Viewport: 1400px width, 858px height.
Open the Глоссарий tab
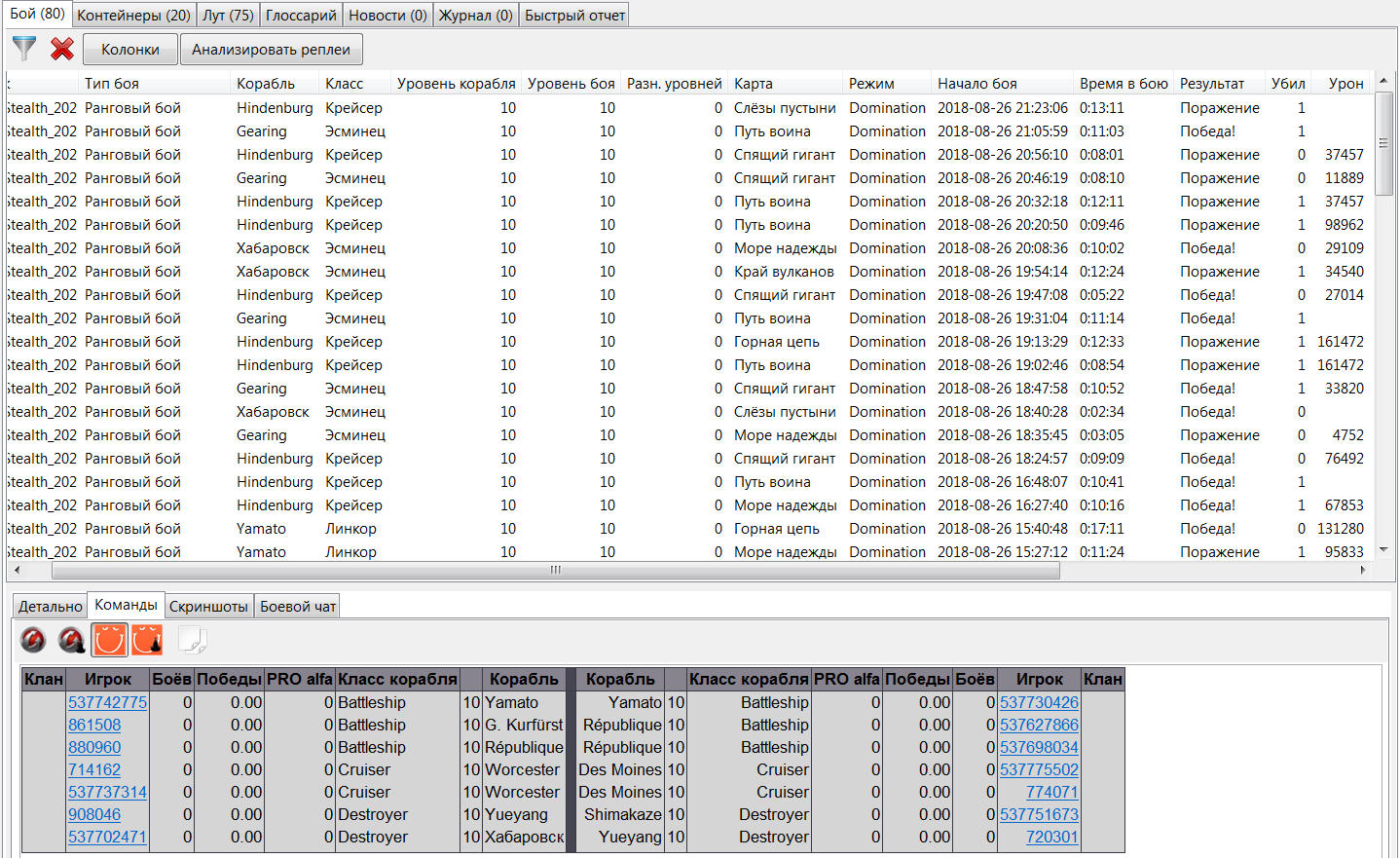pos(301,16)
